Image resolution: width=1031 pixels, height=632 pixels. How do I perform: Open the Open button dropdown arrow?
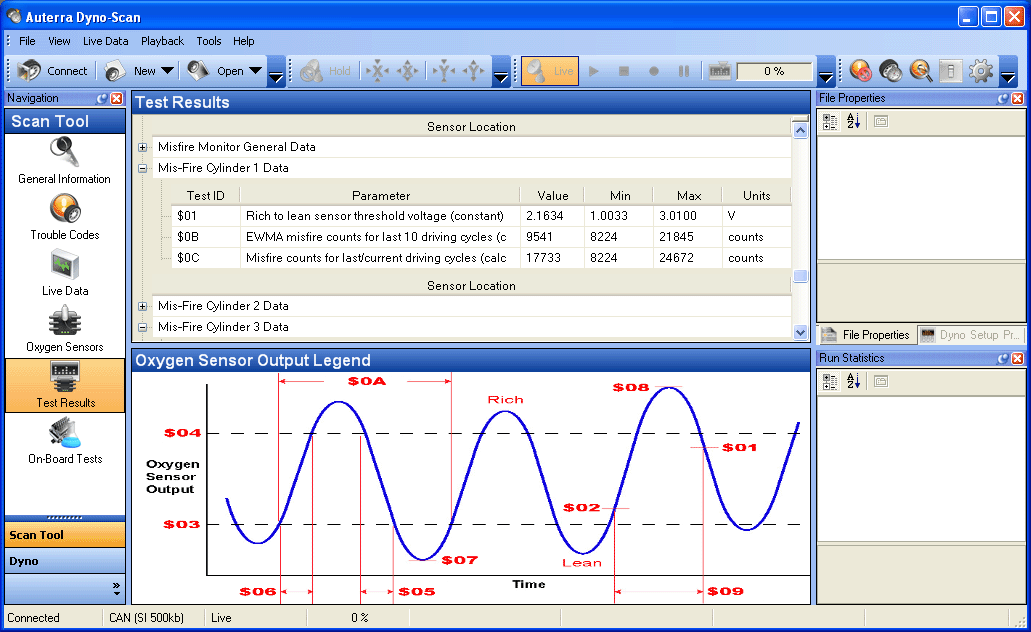[x=255, y=71]
